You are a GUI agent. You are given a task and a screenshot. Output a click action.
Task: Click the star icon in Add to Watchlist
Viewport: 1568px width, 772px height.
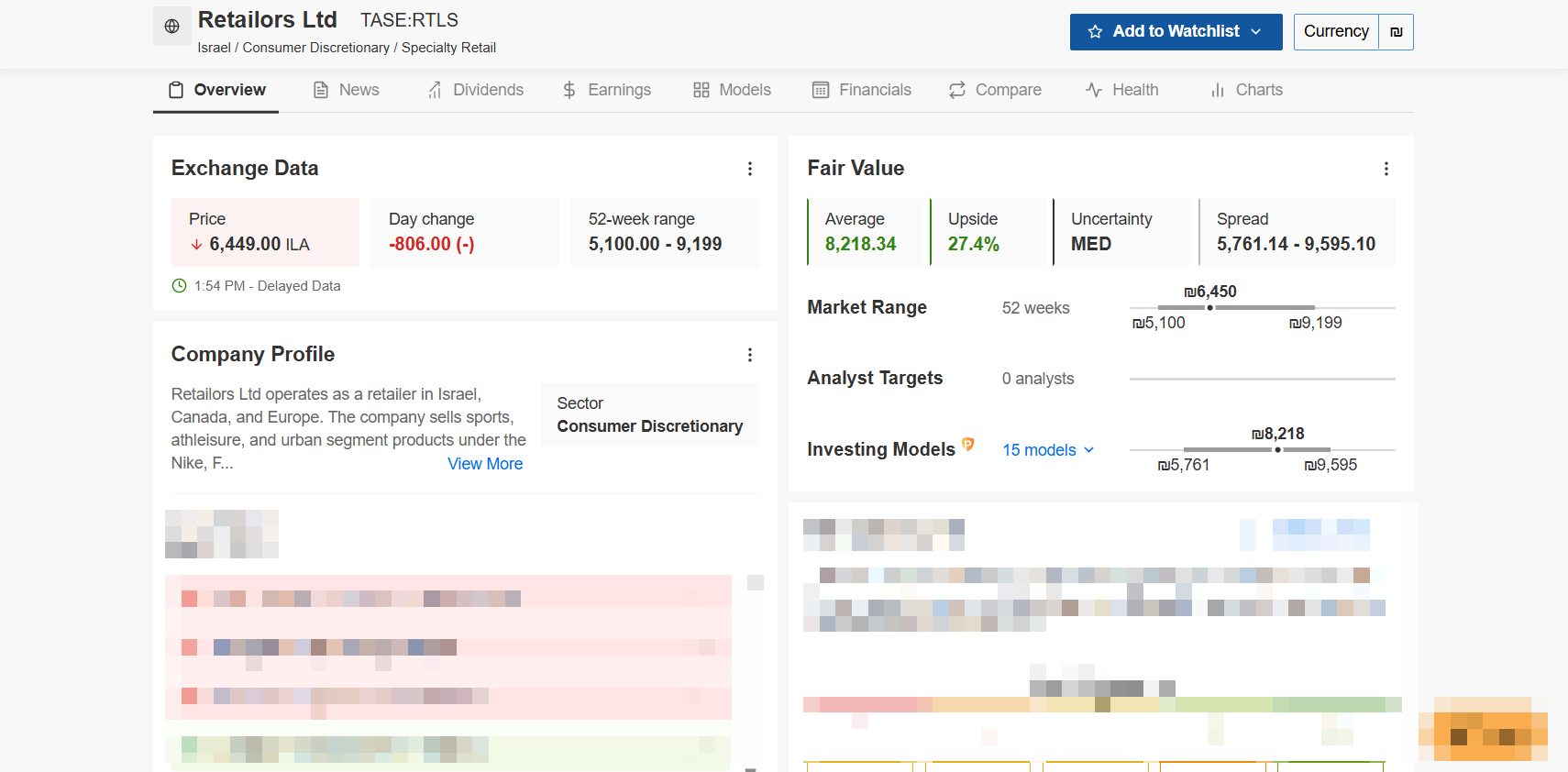tap(1095, 32)
